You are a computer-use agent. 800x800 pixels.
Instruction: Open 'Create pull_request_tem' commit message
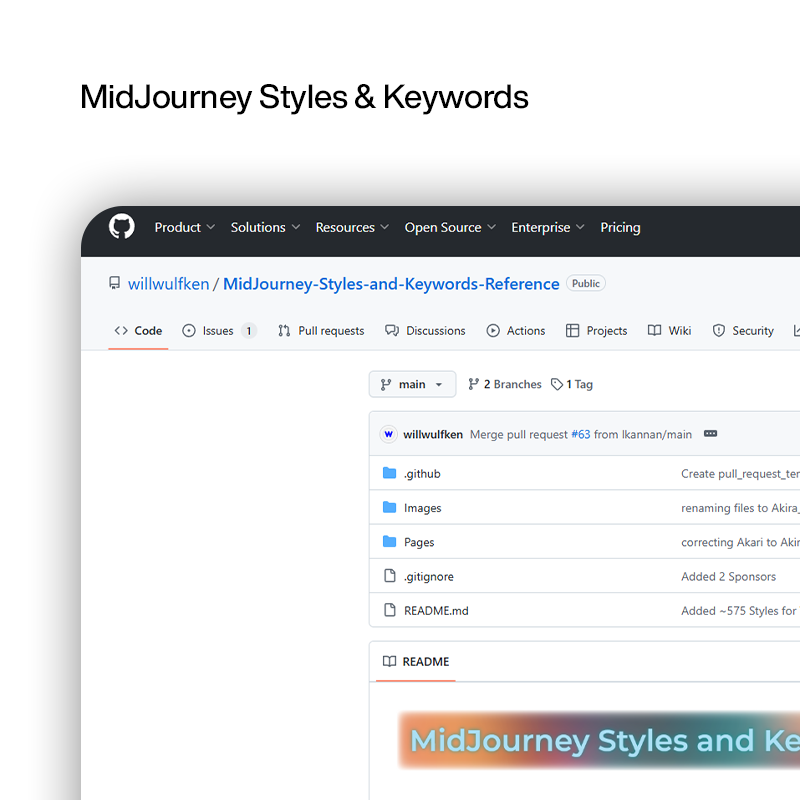pos(740,474)
